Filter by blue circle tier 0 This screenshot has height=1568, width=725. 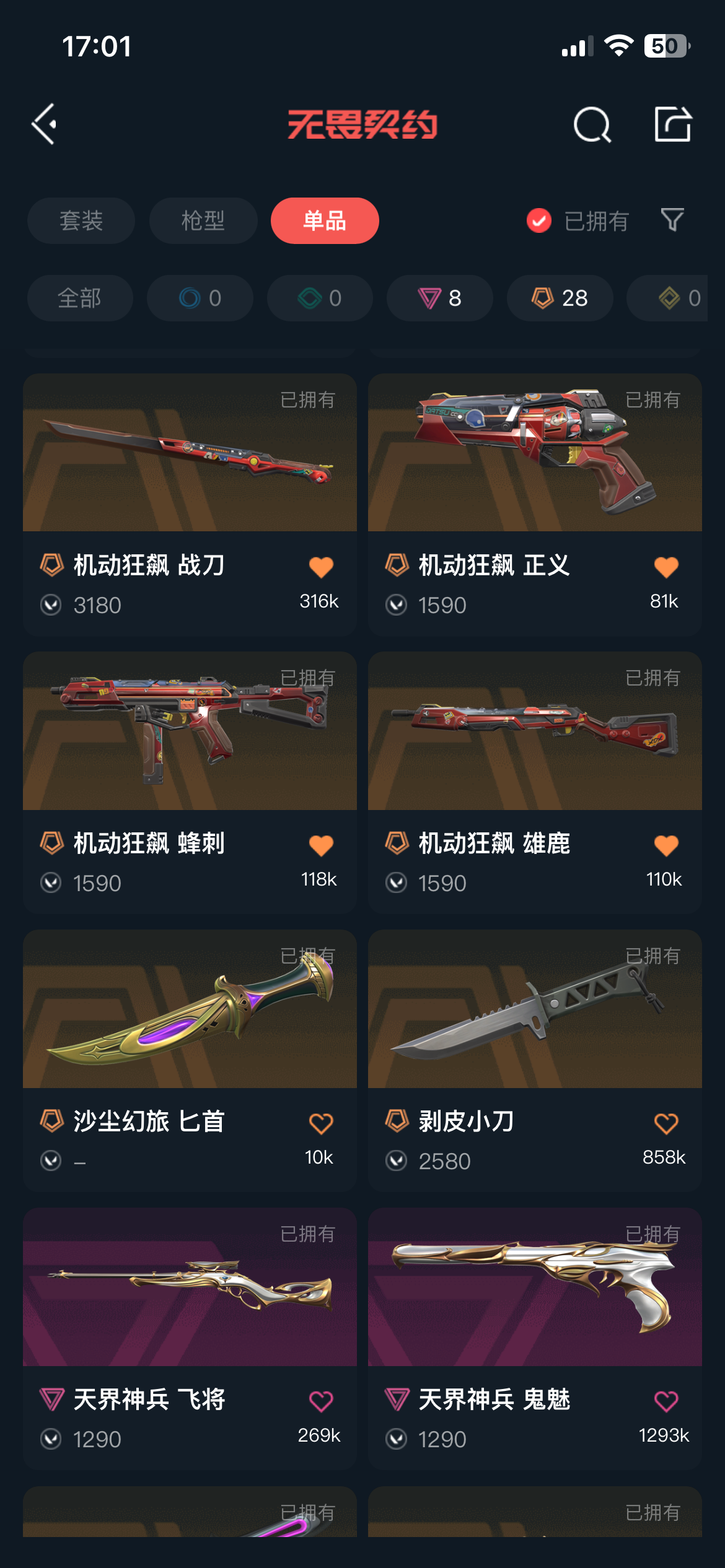point(200,298)
